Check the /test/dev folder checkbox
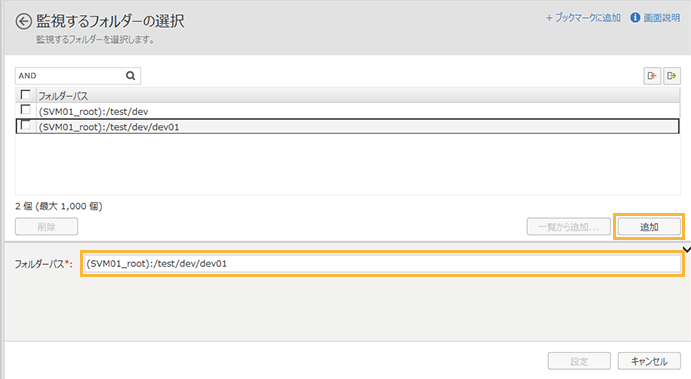Screen dimensions: 691x379 pos(26,109)
